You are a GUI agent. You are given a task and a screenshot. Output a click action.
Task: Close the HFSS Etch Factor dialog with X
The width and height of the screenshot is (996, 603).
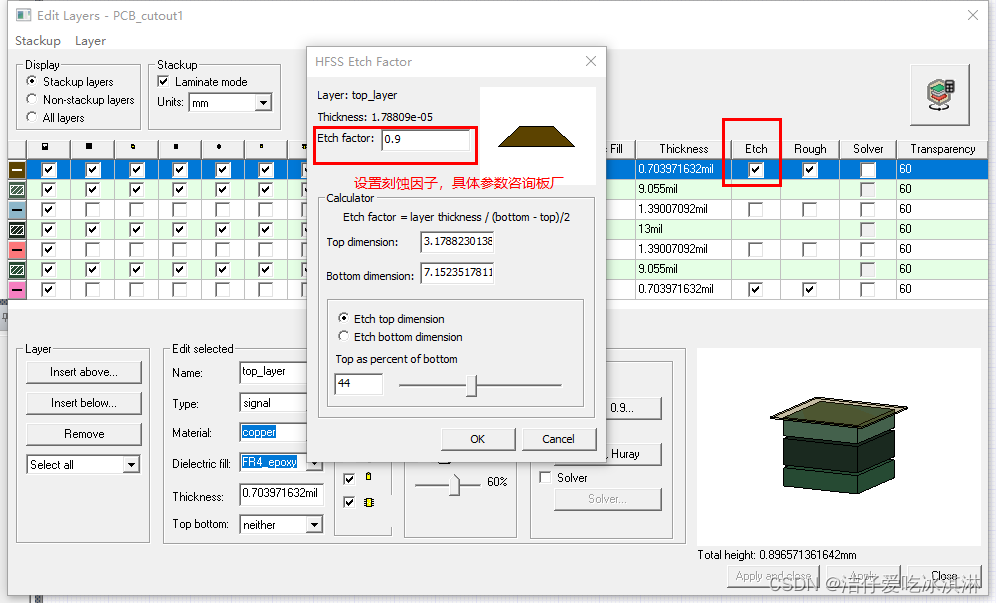pyautogui.click(x=591, y=61)
